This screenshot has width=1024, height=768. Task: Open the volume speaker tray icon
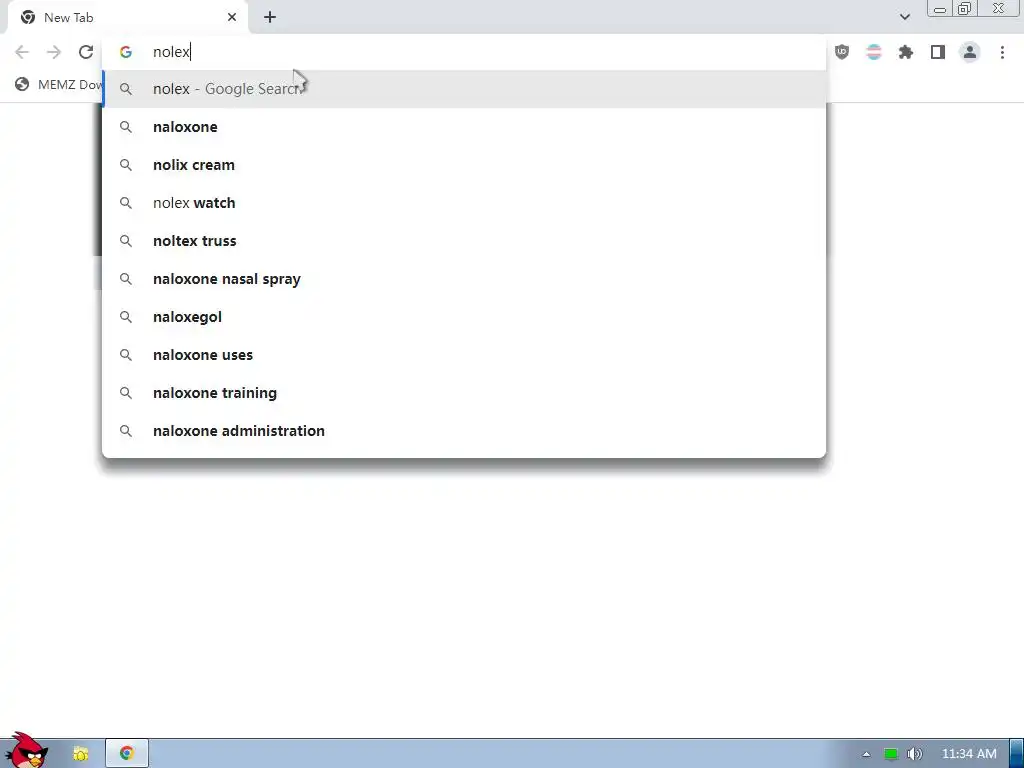915,754
